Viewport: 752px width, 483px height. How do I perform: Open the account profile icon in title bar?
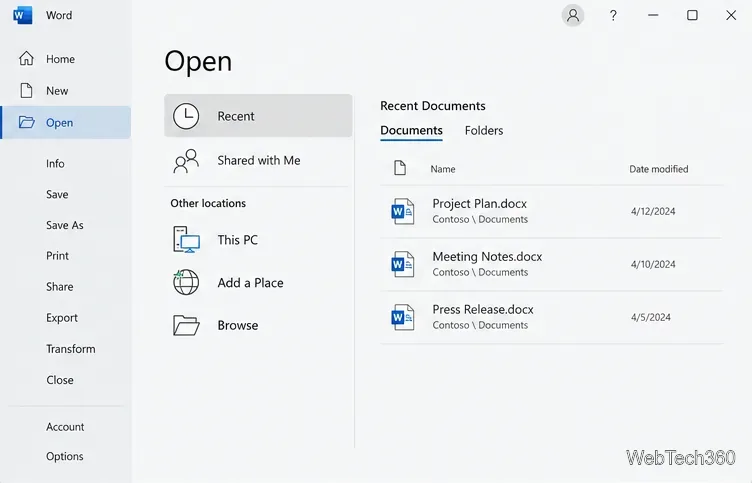tap(573, 15)
